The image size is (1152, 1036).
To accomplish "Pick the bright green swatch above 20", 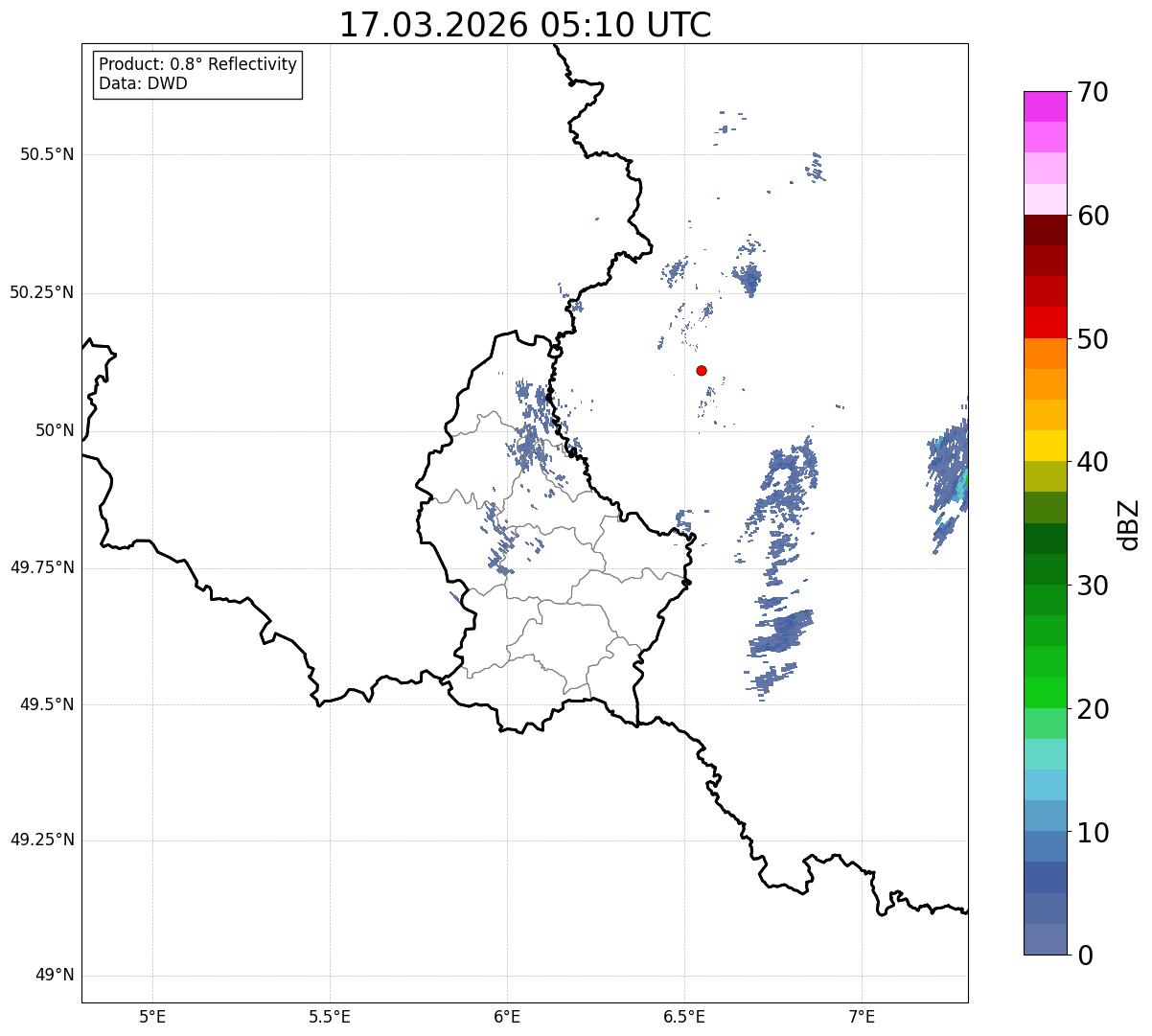I will point(1045,692).
